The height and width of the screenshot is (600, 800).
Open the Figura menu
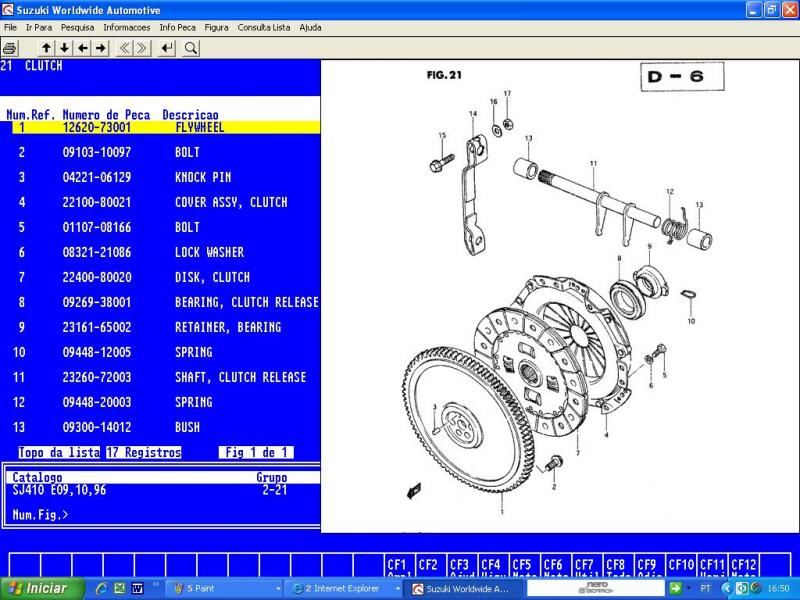pyautogui.click(x=216, y=28)
